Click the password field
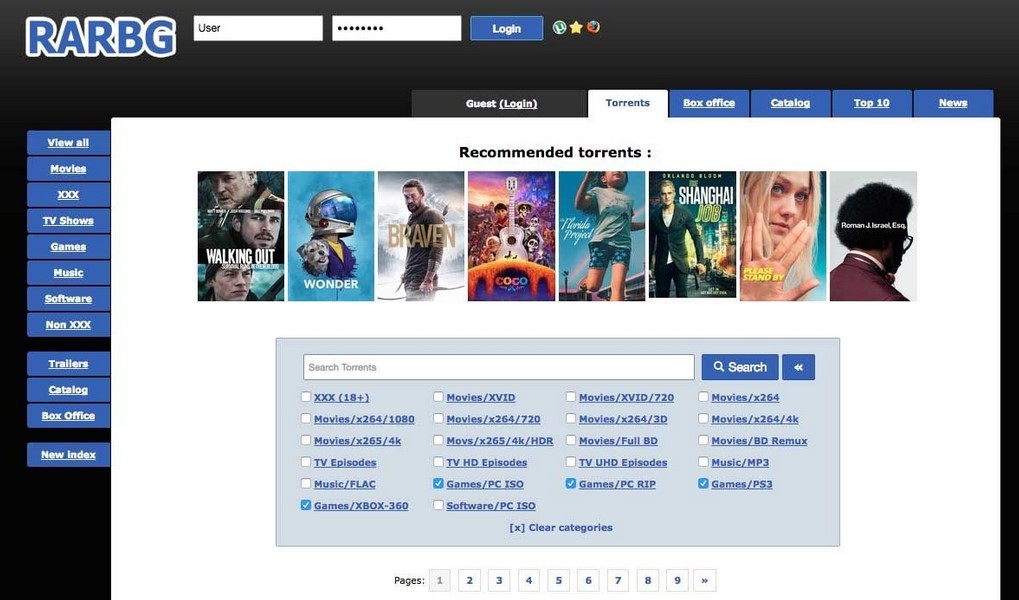1019x600 pixels. point(396,29)
